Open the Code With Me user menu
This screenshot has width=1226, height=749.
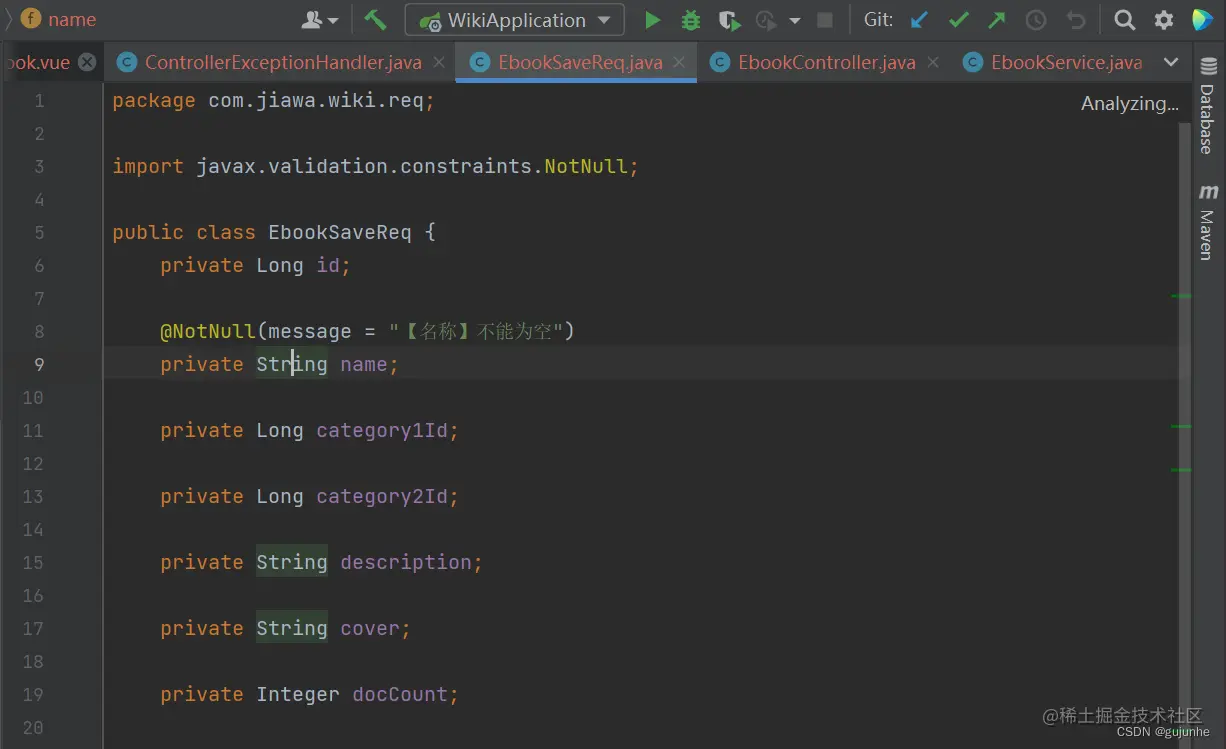[x=320, y=20]
